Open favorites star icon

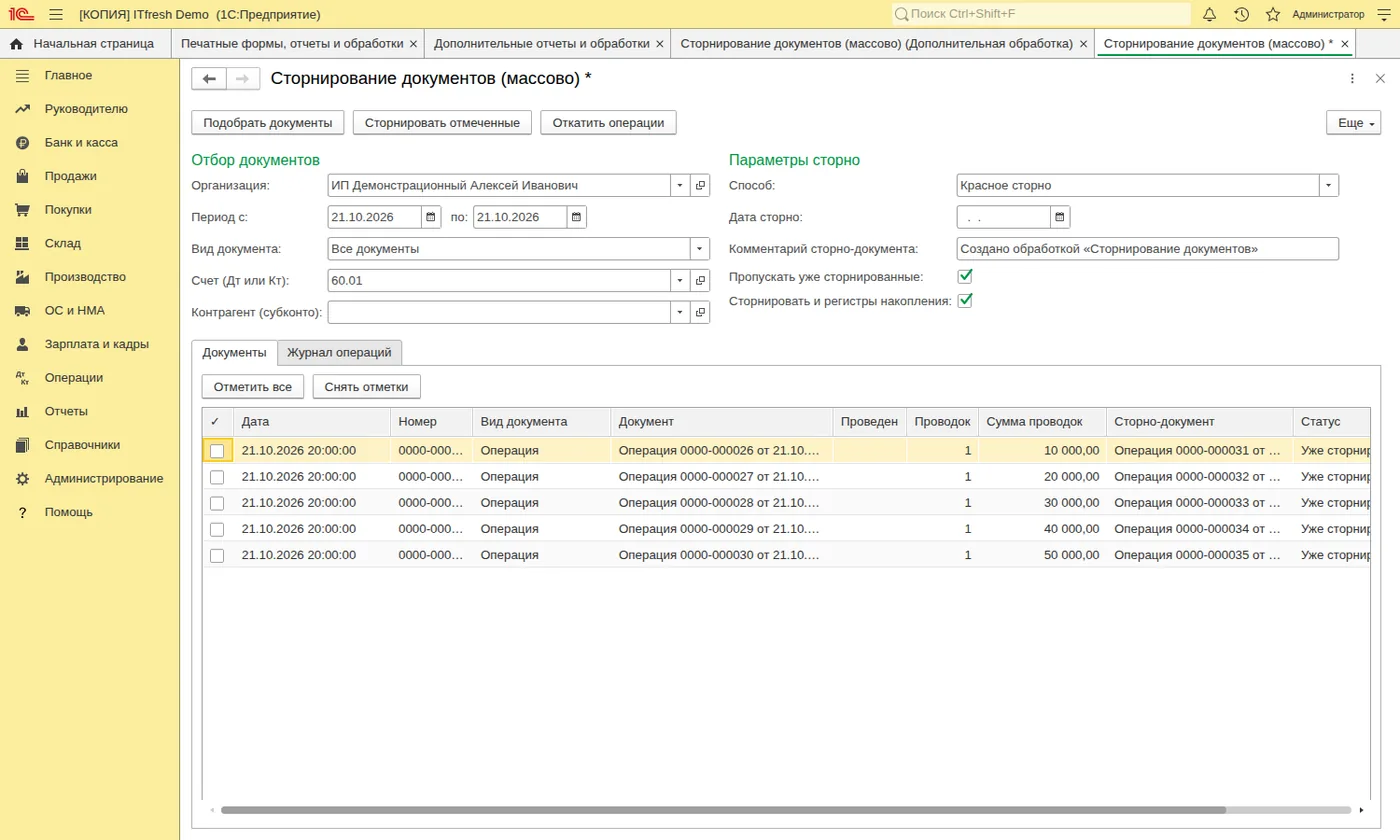pyautogui.click(x=1273, y=14)
